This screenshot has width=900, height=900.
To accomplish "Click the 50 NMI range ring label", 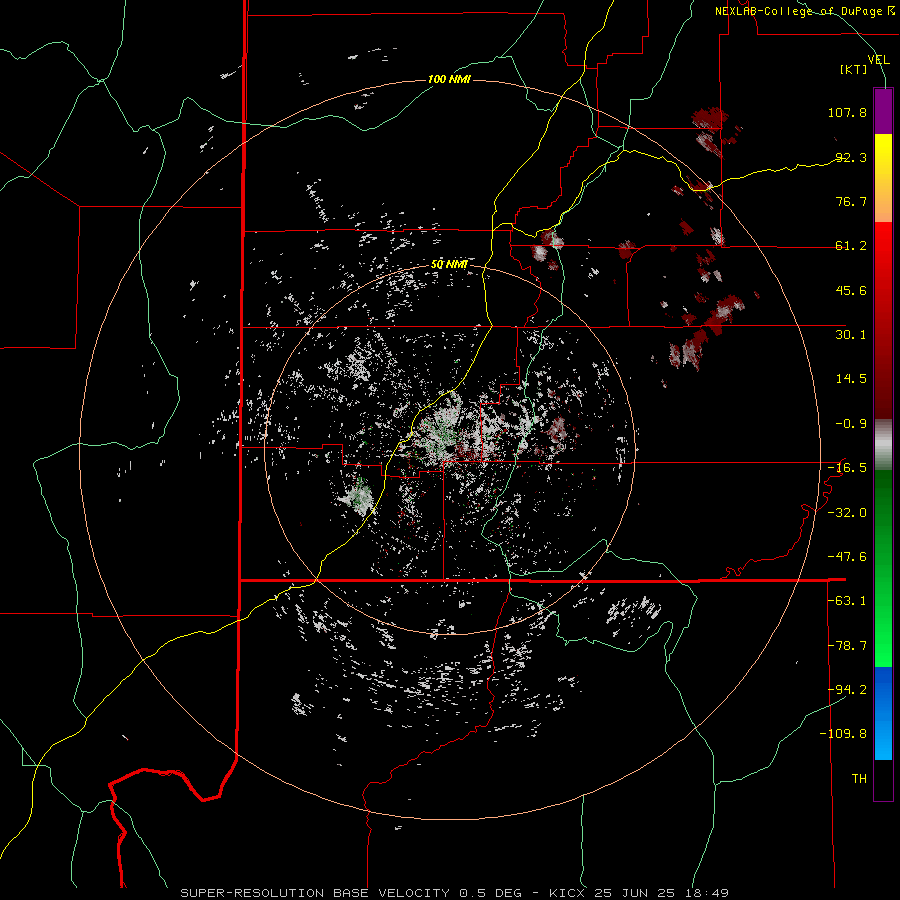I will 449,265.
